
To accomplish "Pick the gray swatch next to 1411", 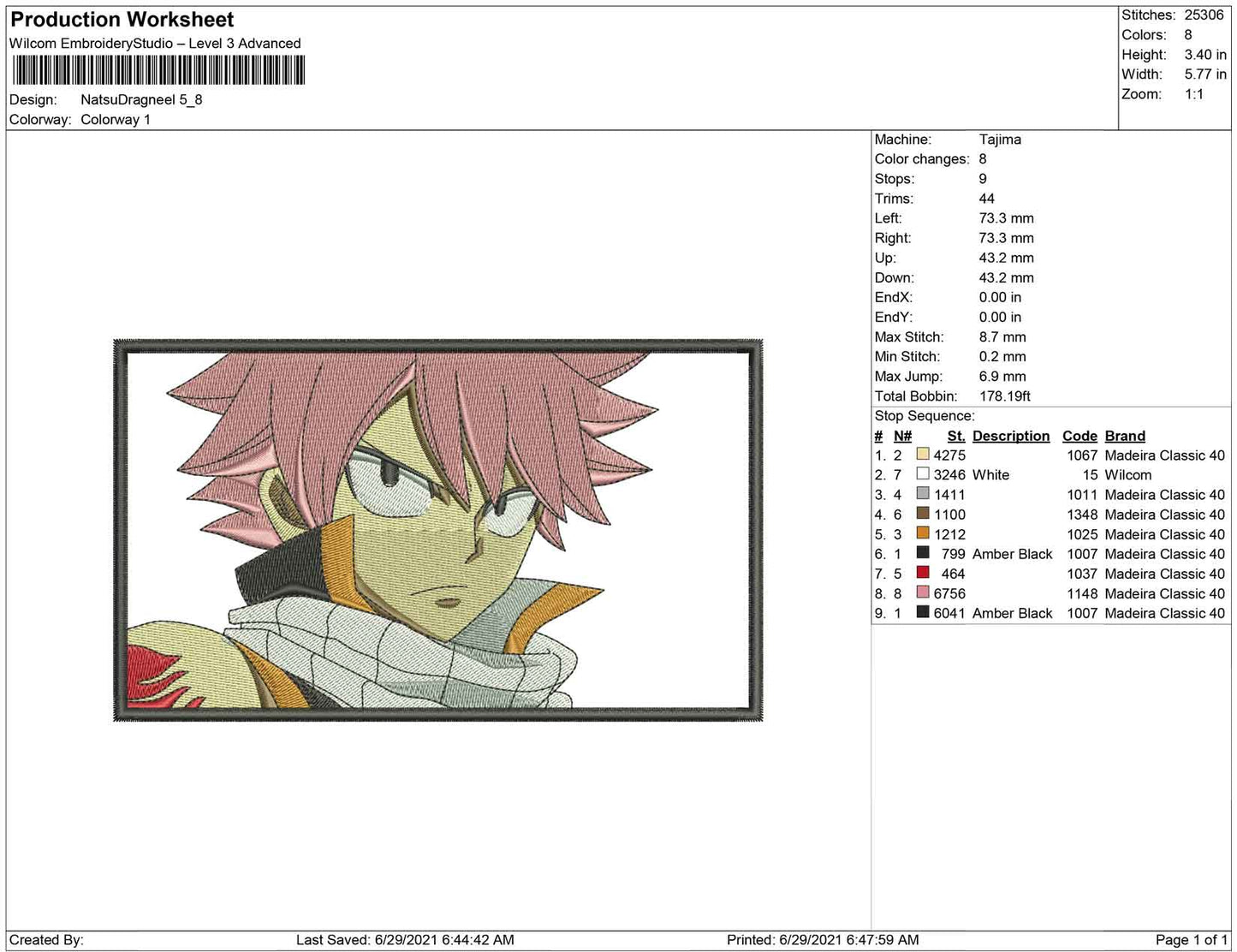I will pyautogui.click(x=923, y=494).
